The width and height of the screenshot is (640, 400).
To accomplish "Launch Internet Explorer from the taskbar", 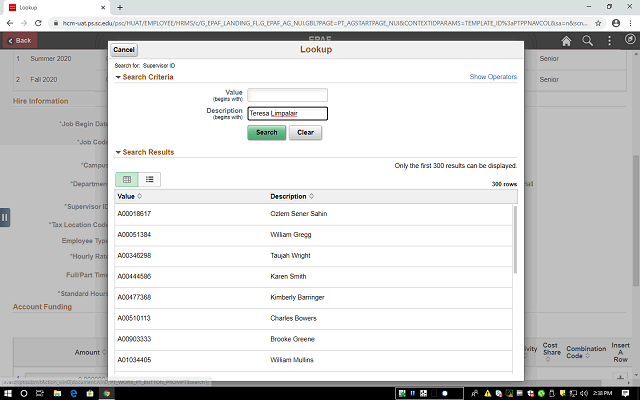I will [73, 393].
